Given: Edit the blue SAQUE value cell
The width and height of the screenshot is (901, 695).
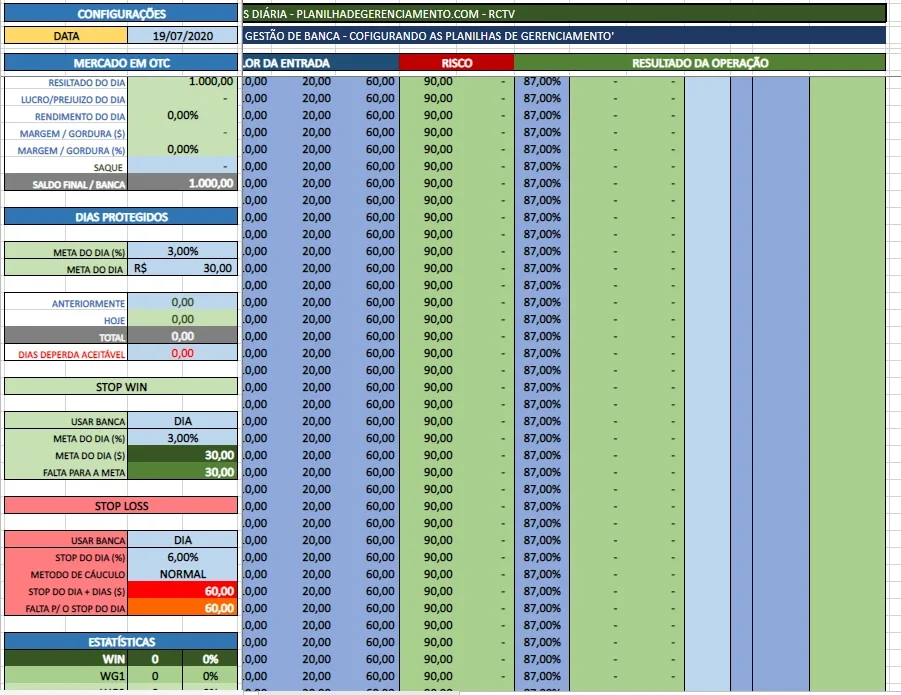Looking at the screenshot, I should 183,167.
